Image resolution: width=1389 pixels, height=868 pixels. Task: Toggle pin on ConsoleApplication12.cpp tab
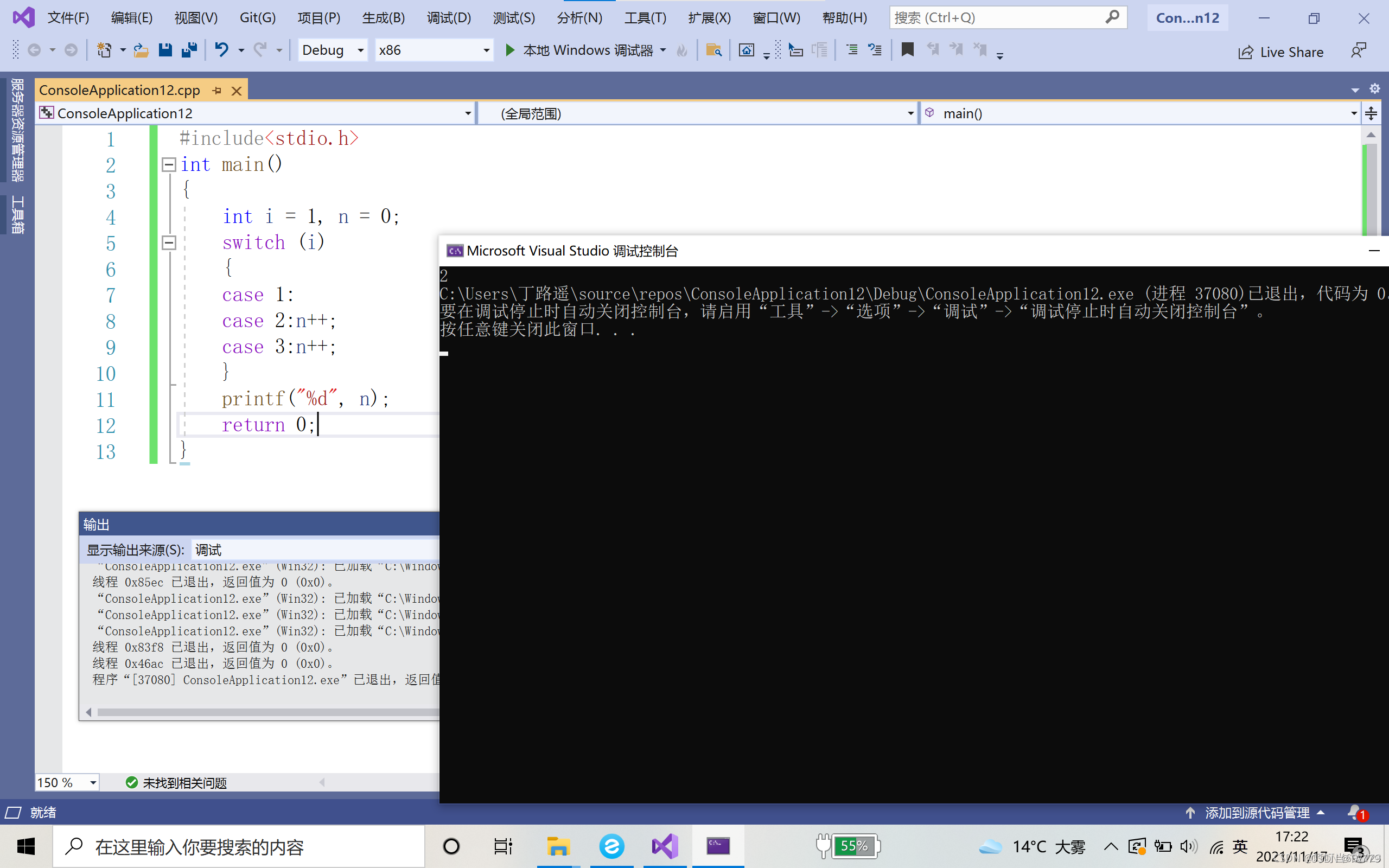point(217,91)
